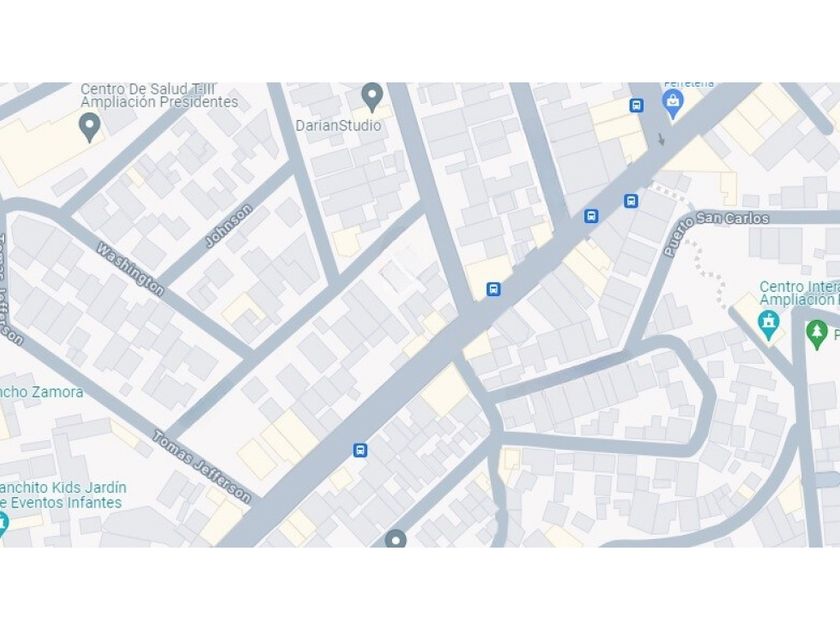
Task: Open the green tree park pin
Action: pos(816,334)
